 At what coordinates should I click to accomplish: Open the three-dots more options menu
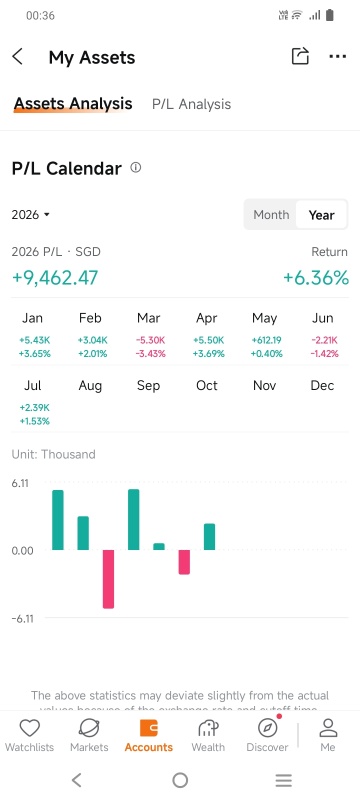pyautogui.click(x=338, y=57)
